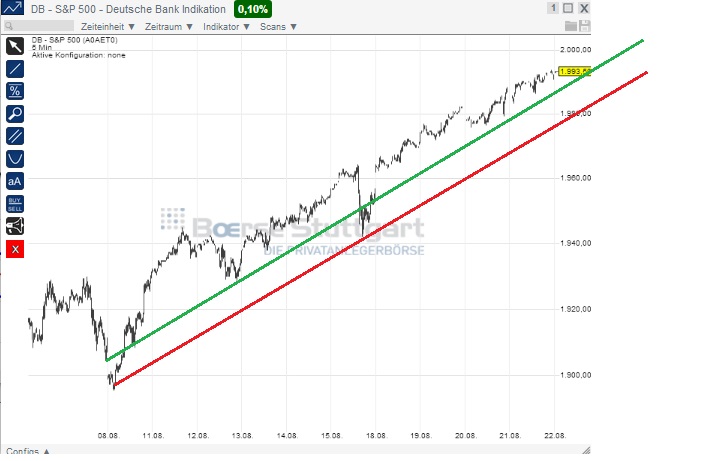Expand the Configs panel at bottom
703x461 pixels.
28,451
